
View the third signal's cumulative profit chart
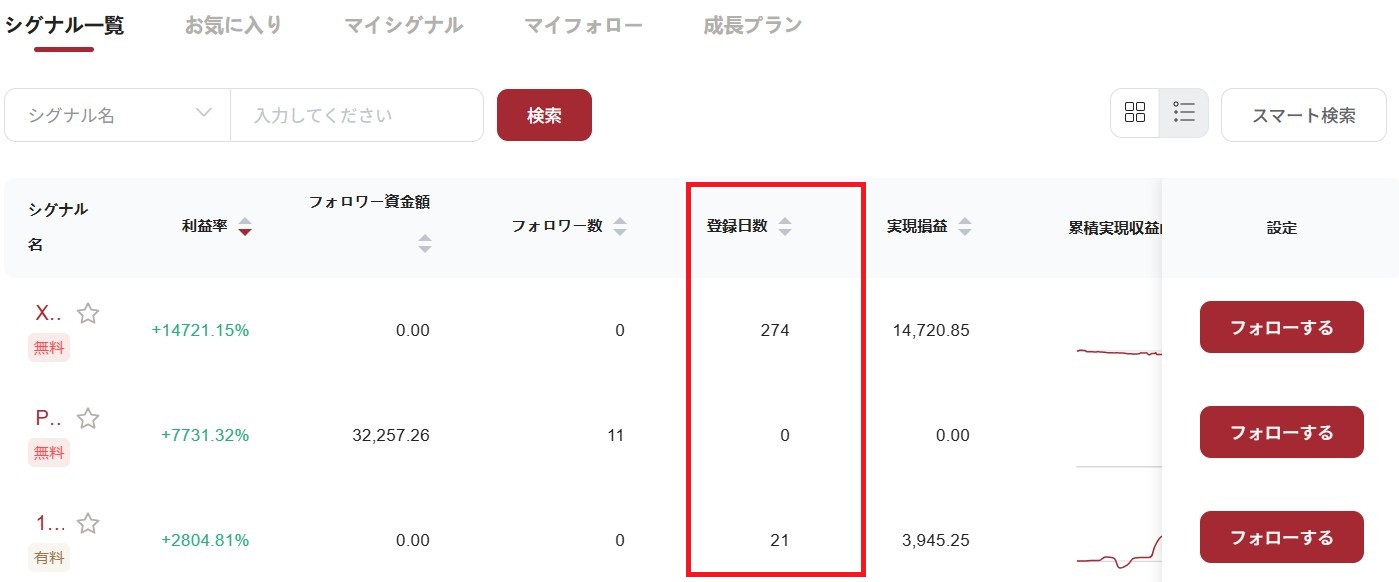[1118, 548]
